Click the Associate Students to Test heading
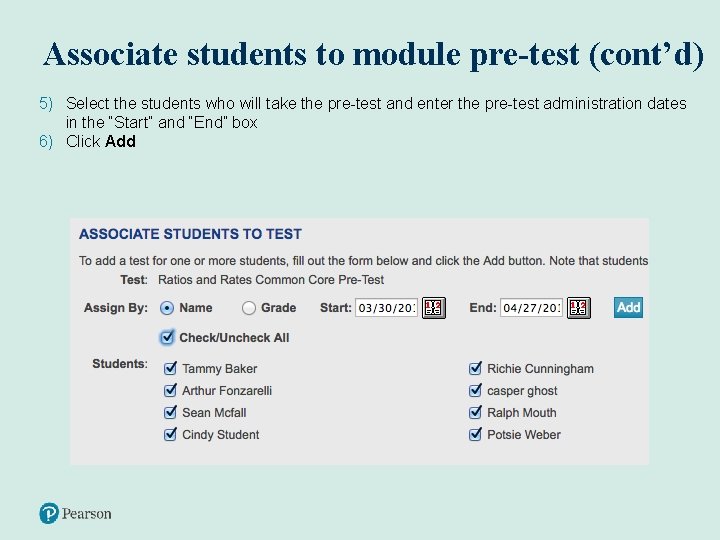Image resolution: width=720 pixels, height=540 pixels. pyautogui.click(x=190, y=234)
